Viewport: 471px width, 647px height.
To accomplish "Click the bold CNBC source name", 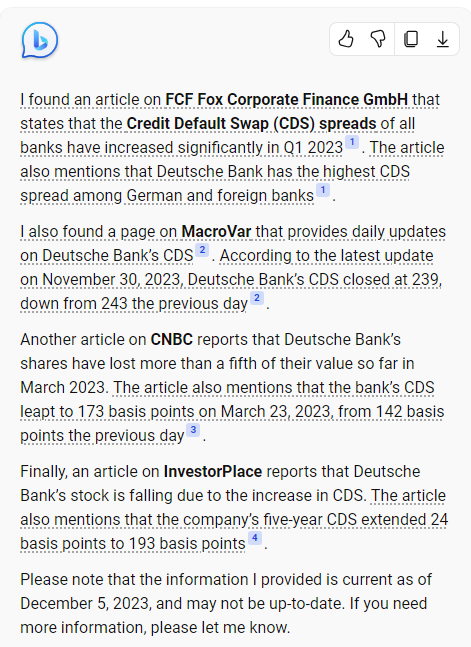I will click(172, 340).
